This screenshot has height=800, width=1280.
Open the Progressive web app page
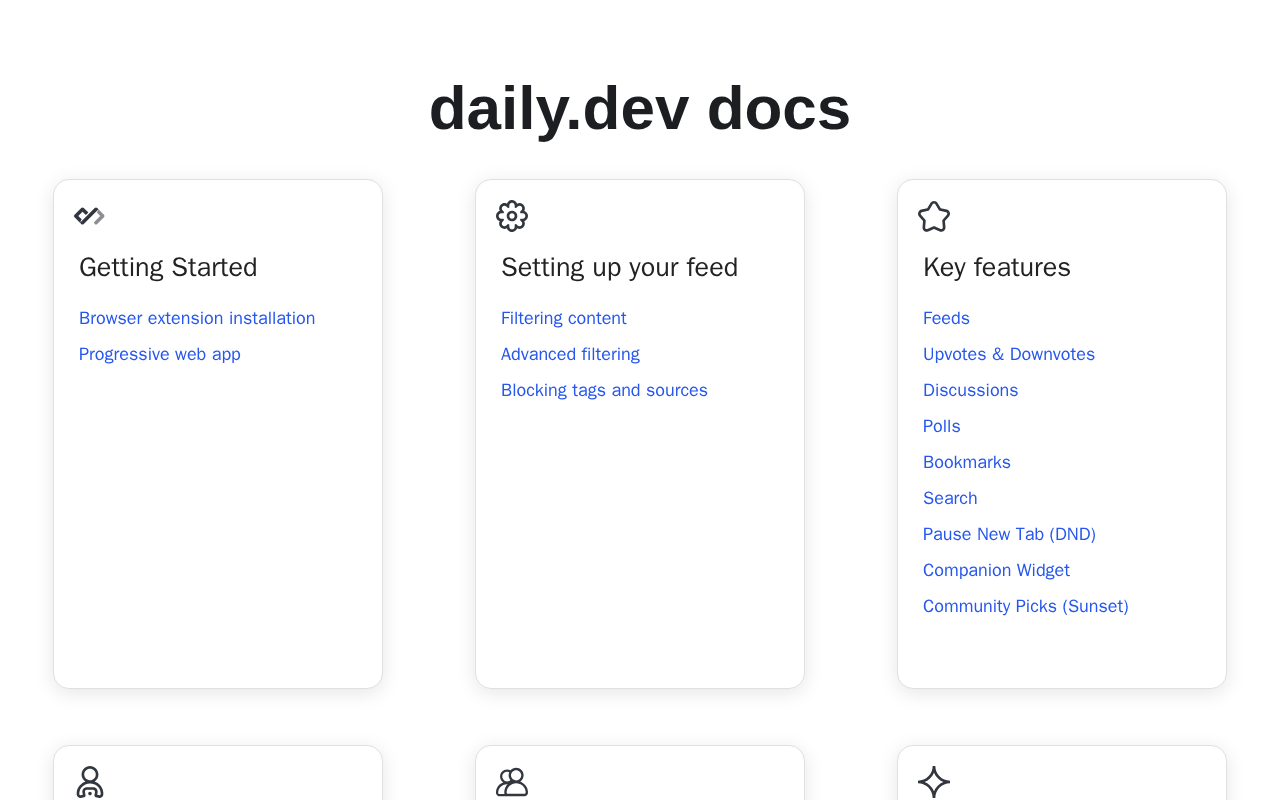[x=160, y=354]
